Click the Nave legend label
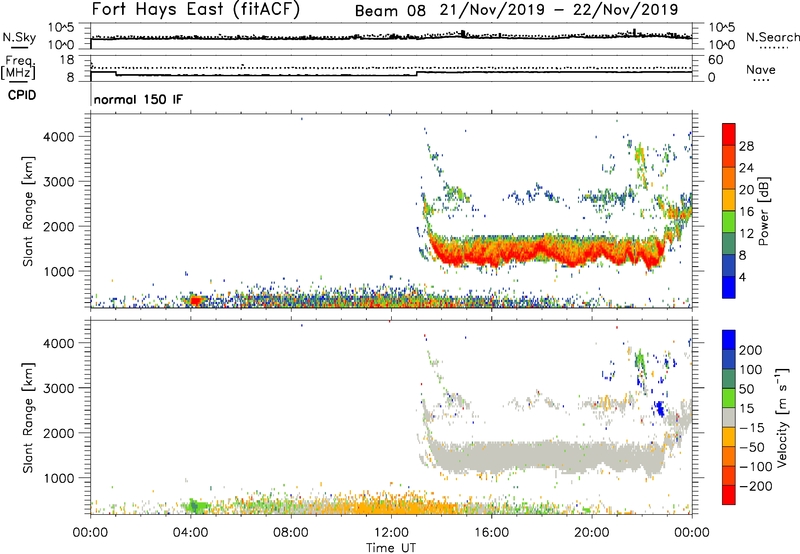Viewport: 800px width, 554px height. (x=761, y=69)
